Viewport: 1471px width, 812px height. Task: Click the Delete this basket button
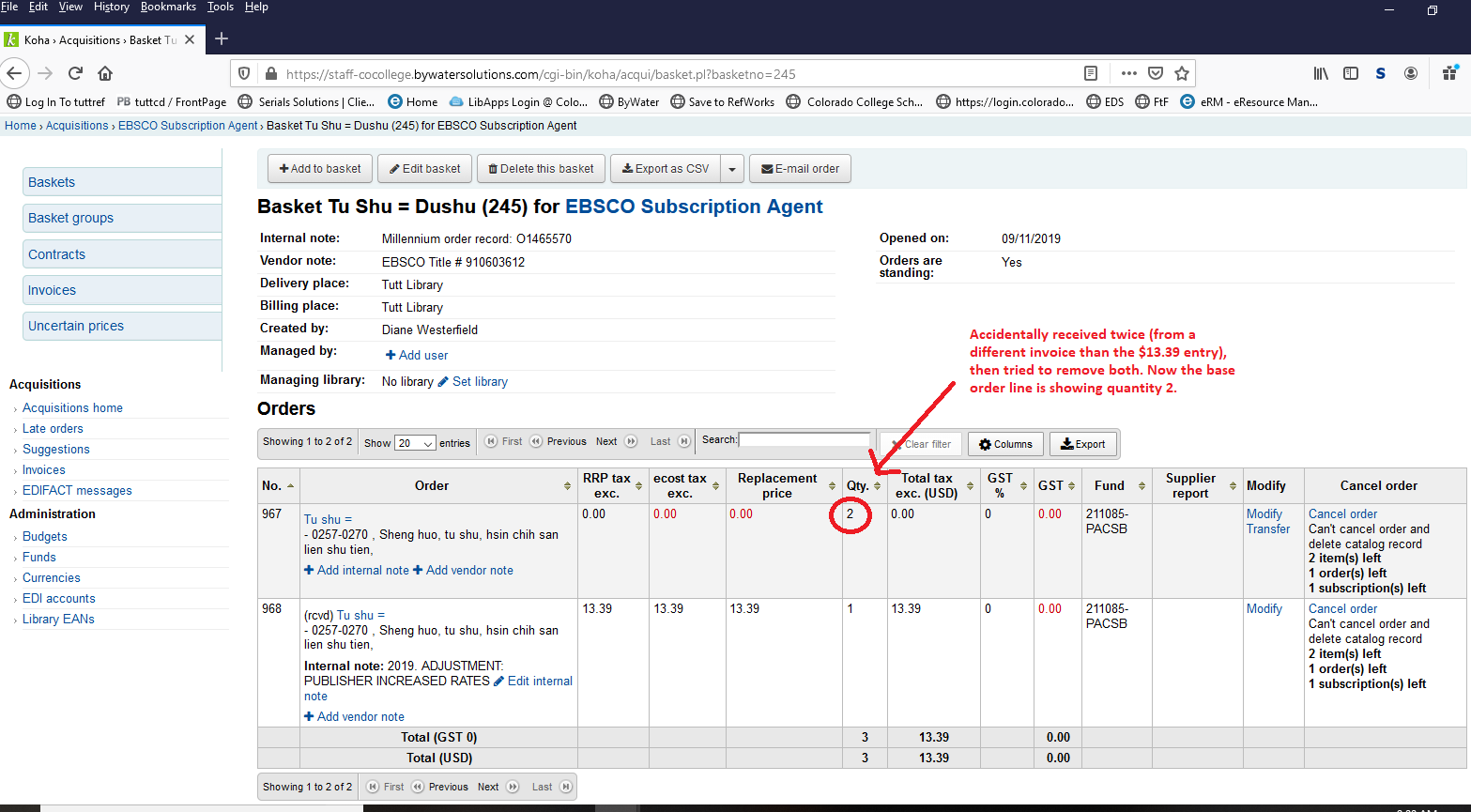[x=541, y=169]
